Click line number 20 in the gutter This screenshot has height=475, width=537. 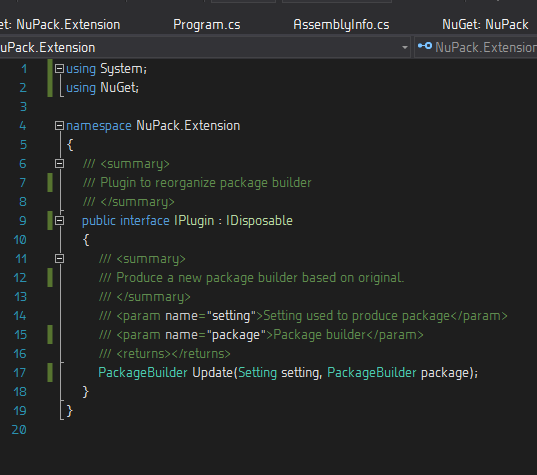[x=19, y=430]
